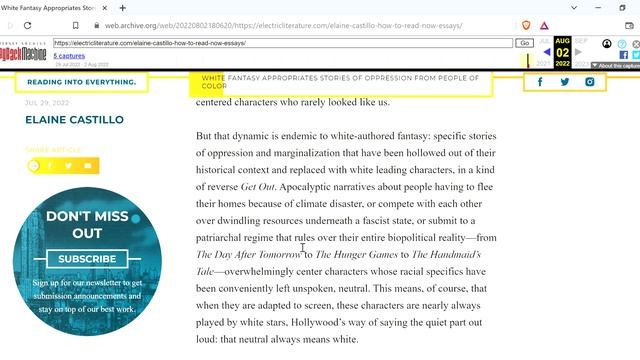Screen dimensions: 640x360
Task: Share capture on Twitter from Wayback toolbar
Action: [636, 55]
